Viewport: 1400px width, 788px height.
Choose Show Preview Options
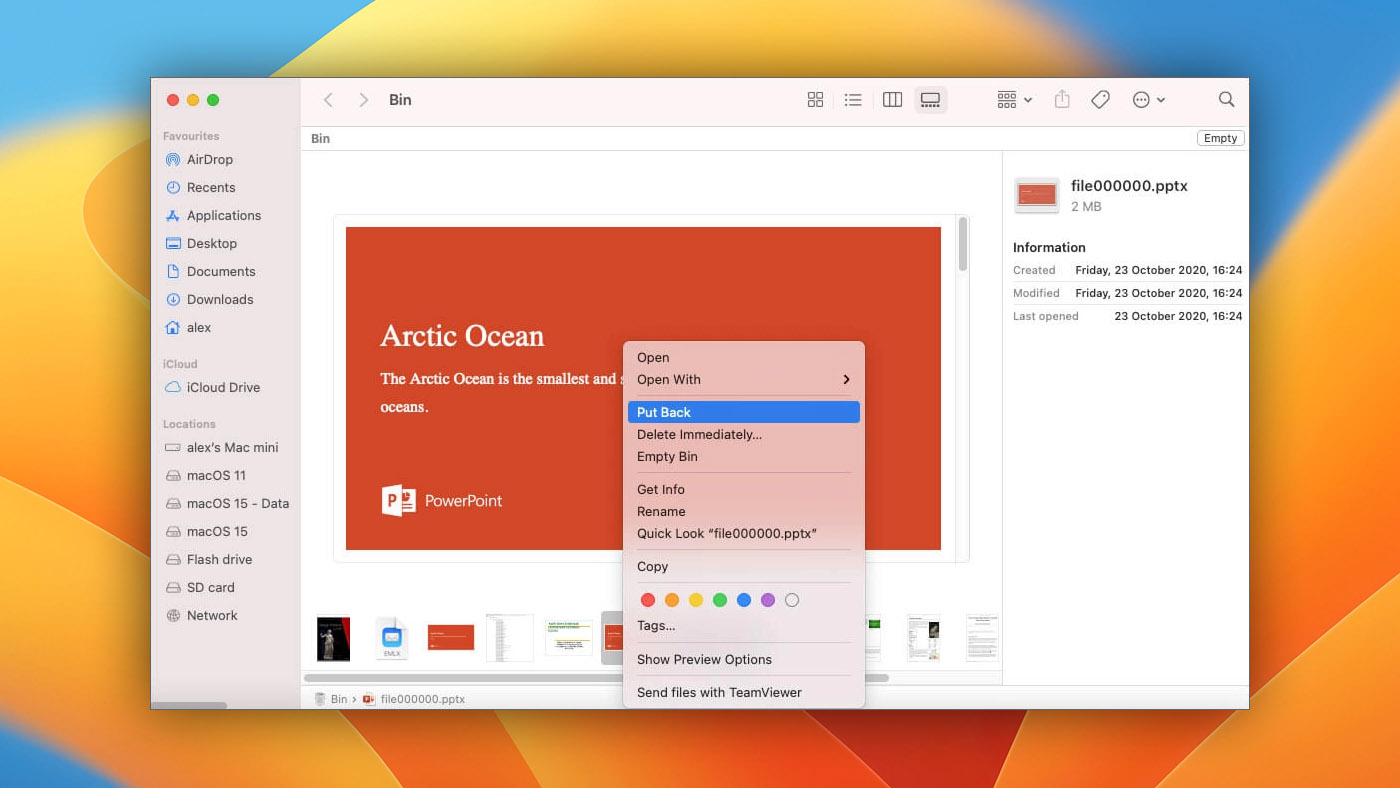743,660
